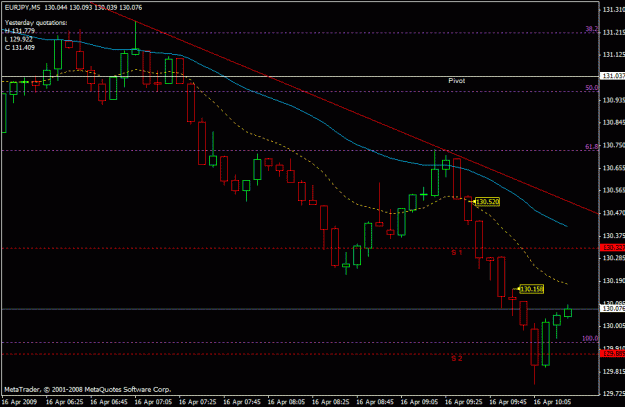This screenshot has height=407, width=625.
Task: Click the 130.375 price axis label
Action: tap(613, 236)
